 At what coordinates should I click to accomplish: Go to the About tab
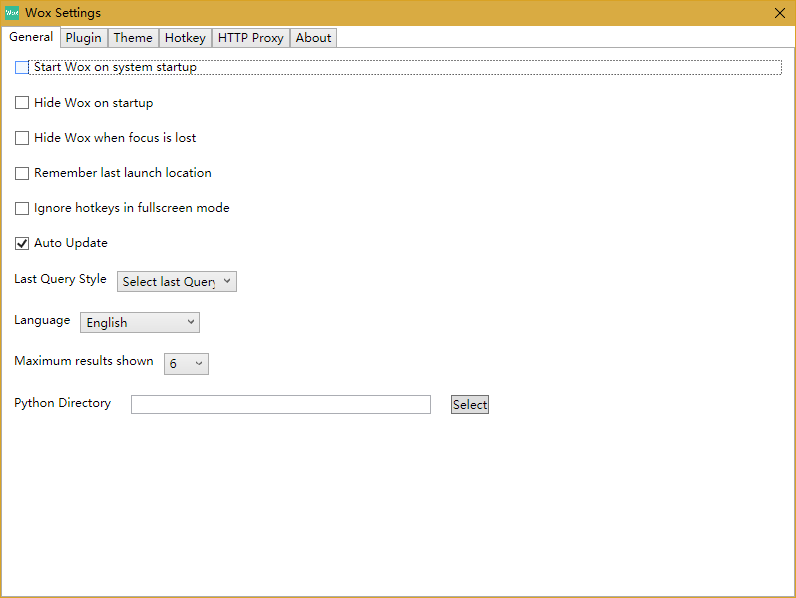point(313,38)
